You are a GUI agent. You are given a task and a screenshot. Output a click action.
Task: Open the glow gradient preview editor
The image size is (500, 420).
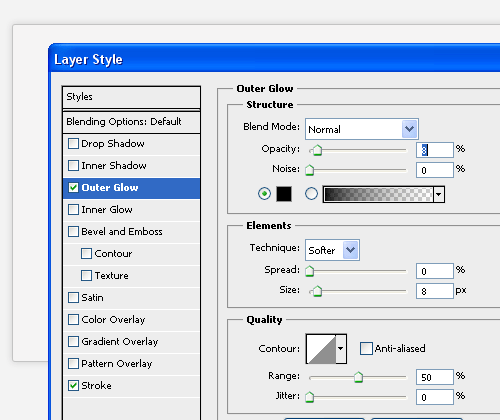tap(378, 194)
